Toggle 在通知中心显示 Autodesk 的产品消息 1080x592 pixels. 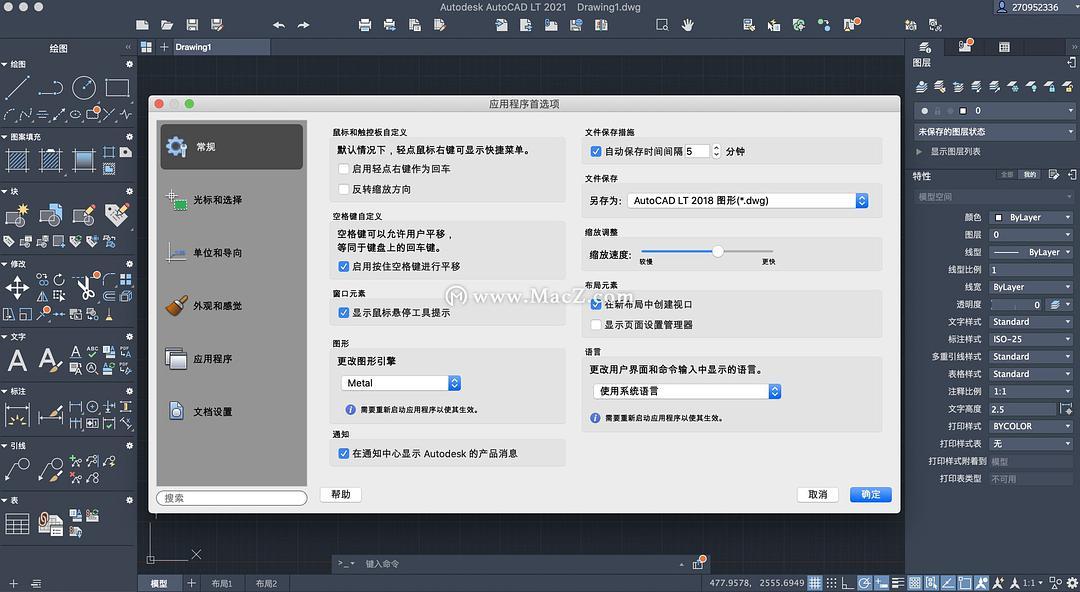[x=344, y=453]
